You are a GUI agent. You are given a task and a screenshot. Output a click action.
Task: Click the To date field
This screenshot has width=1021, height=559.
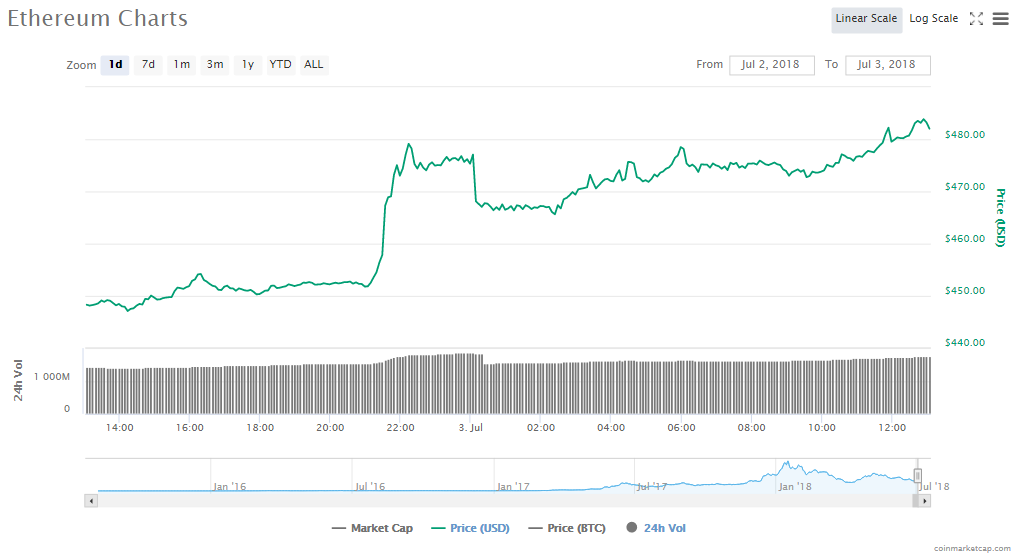pyautogui.click(x=887, y=65)
